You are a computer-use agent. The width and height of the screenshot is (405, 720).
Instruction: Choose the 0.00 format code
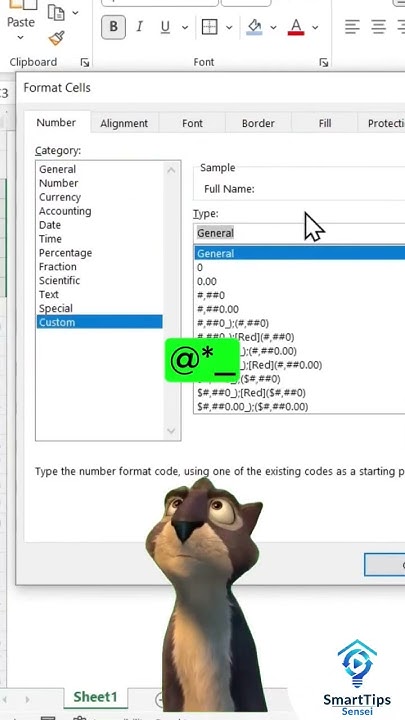pyautogui.click(x=299, y=281)
